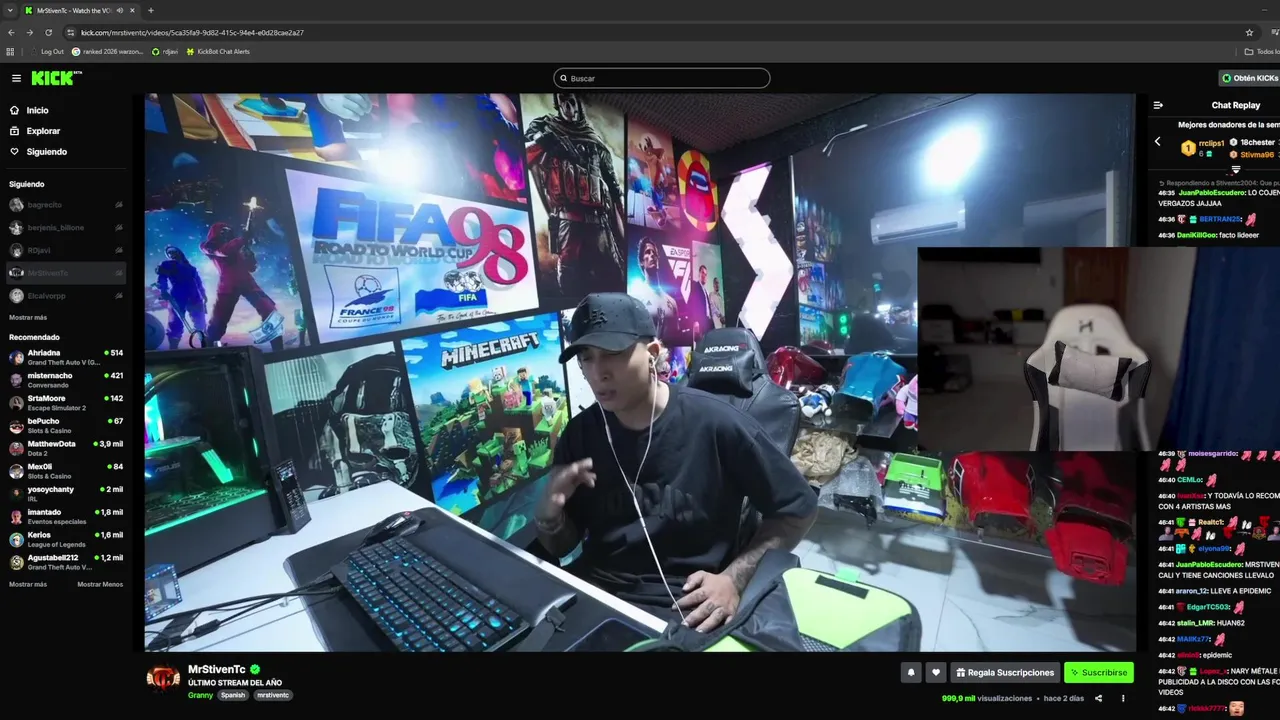
Task: Click EdgarTC503 username in chat
Action: [x=1208, y=607]
